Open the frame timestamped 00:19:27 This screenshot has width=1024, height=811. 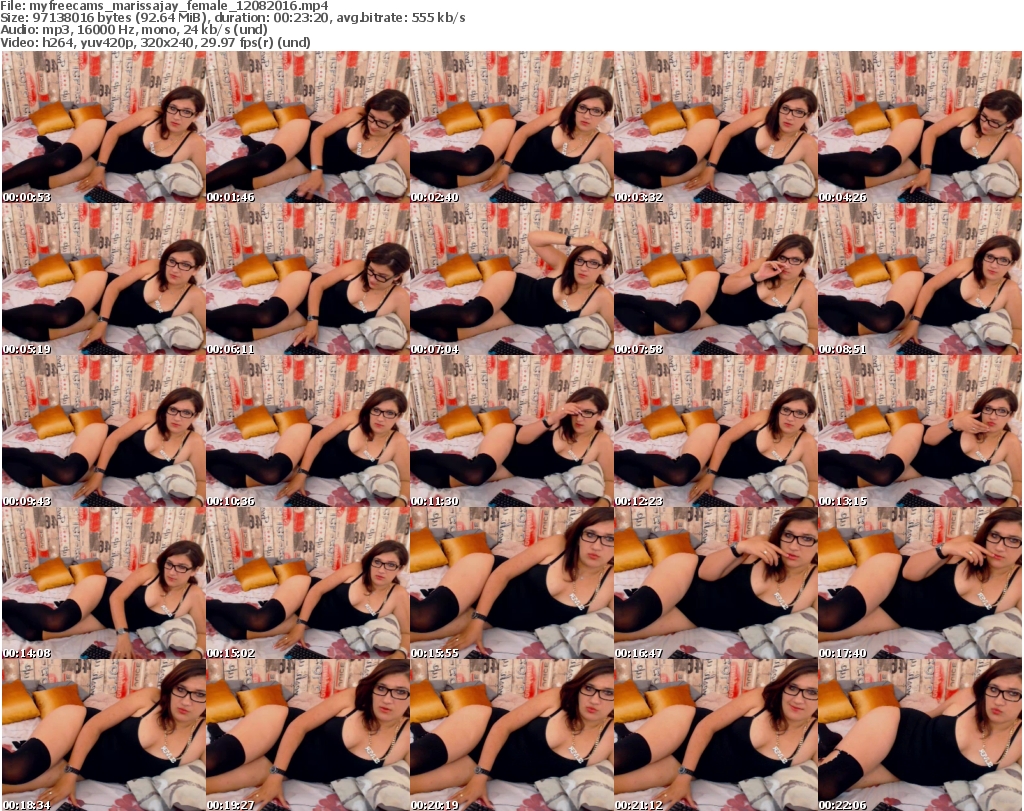[x=308, y=735]
